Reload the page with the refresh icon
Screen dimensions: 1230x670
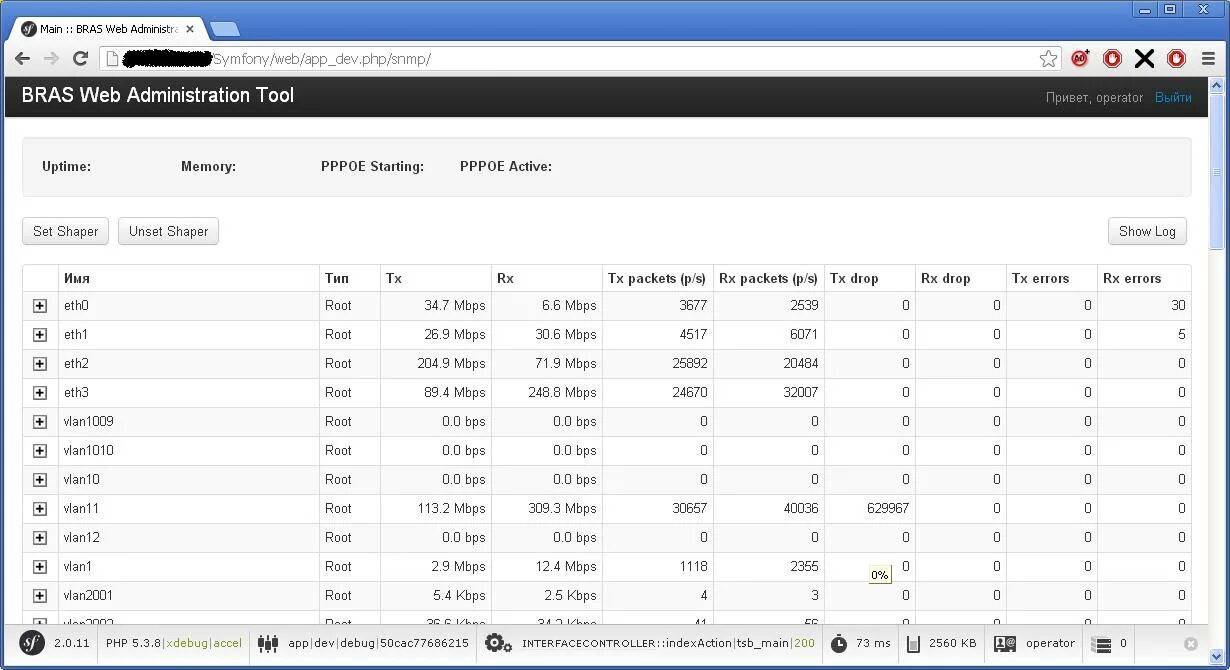[x=80, y=59]
